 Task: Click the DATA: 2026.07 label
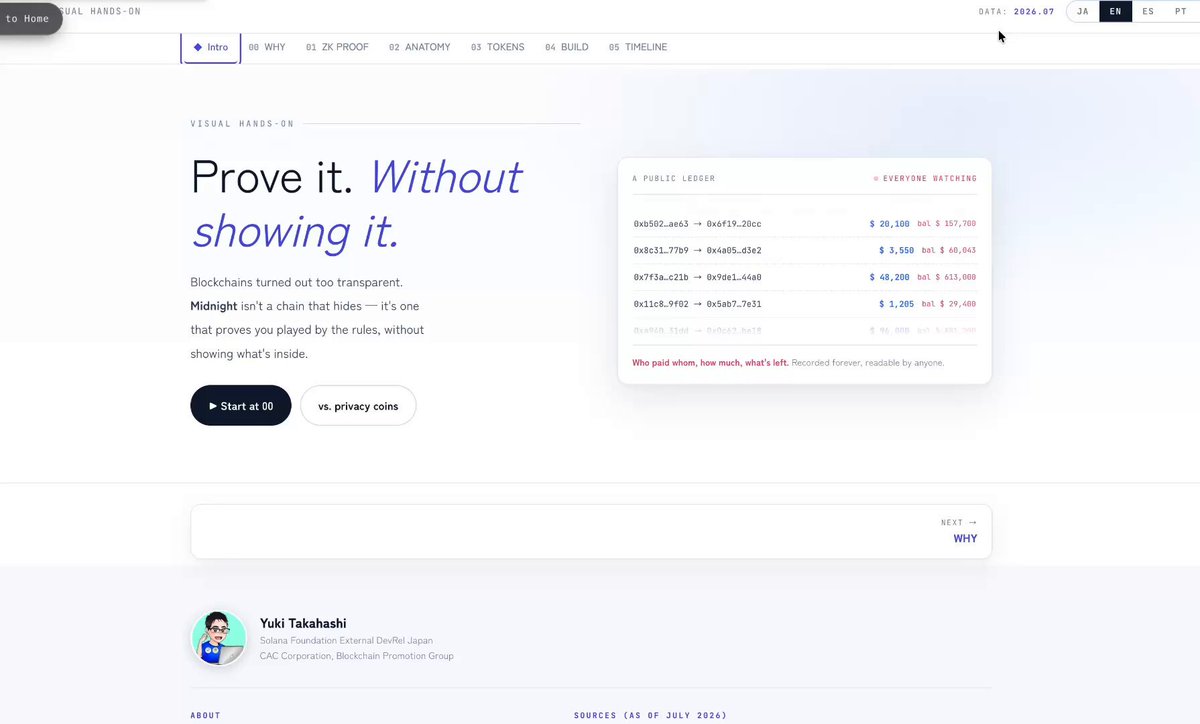point(1017,12)
